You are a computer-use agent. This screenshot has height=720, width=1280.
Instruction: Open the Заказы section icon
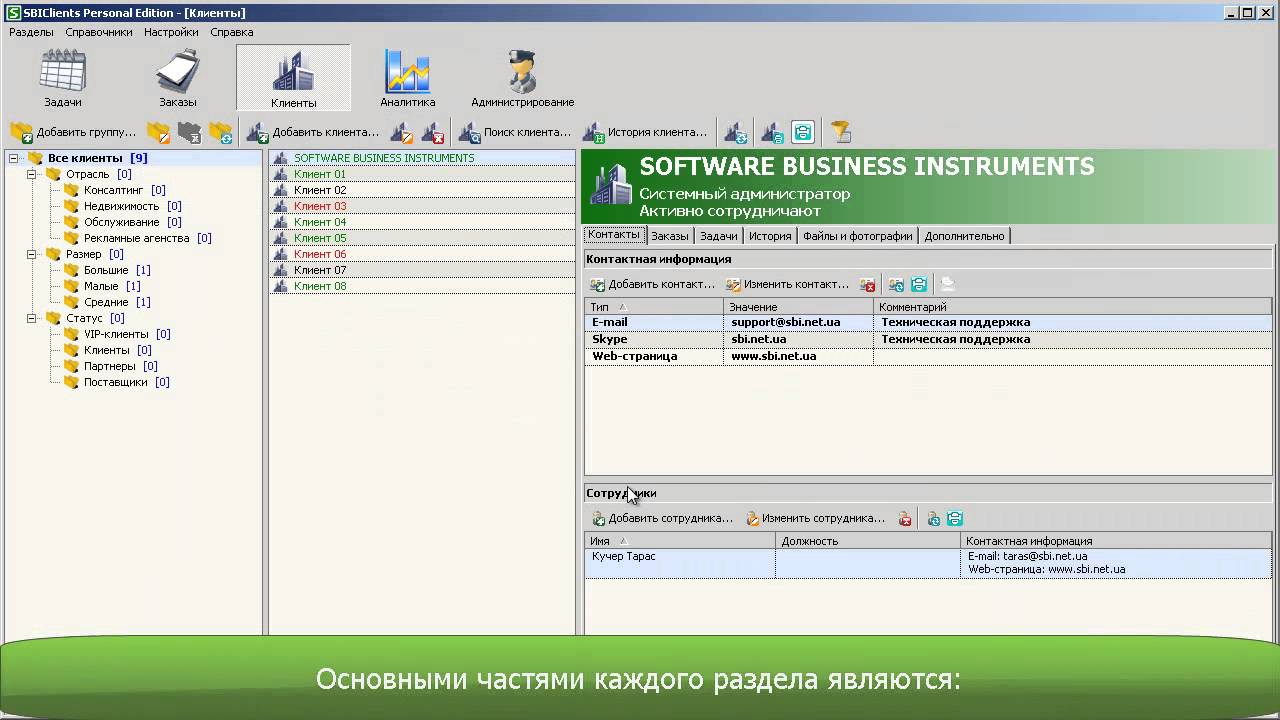coord(178,78)
